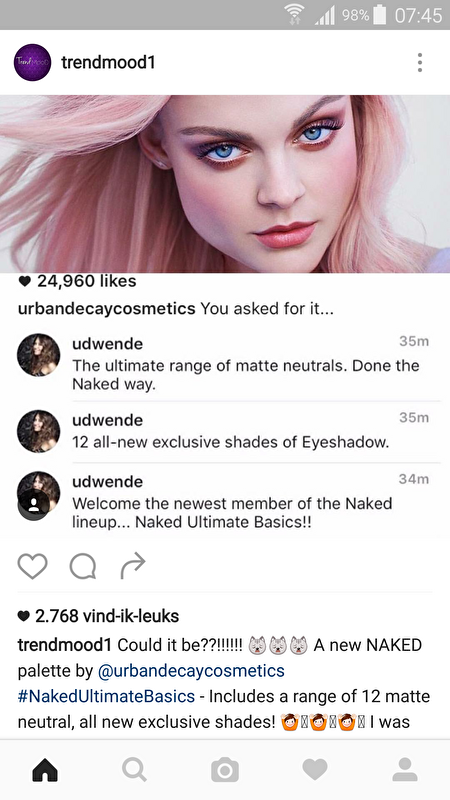The height and width of the screenshot is (800, 450).
Task: Open the three-dot post options menu
Action: click(x=419, y=62)
